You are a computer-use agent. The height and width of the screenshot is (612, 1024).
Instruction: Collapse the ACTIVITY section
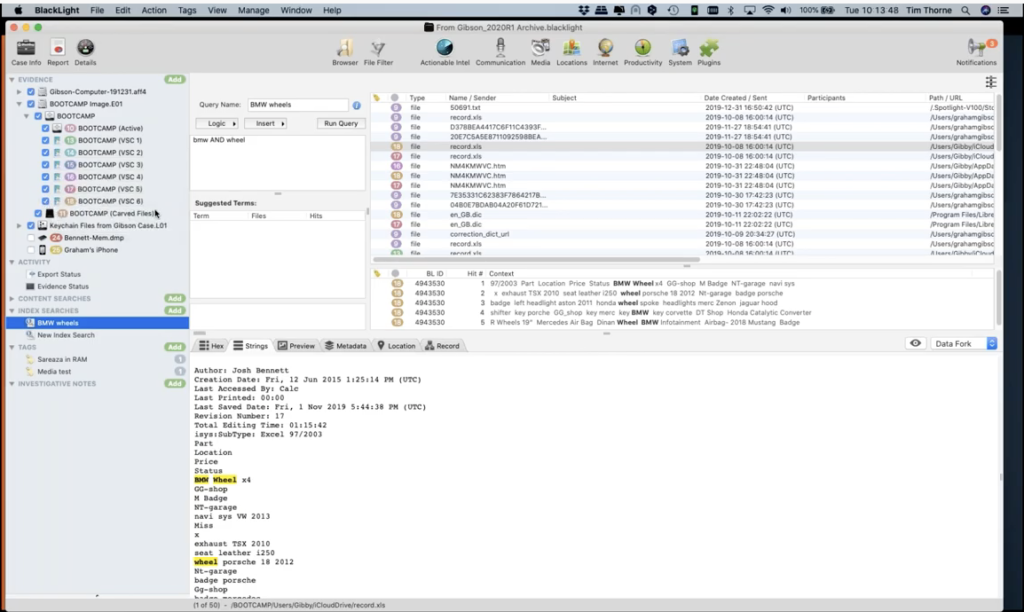pyautogui.click(x=12, y=262)
